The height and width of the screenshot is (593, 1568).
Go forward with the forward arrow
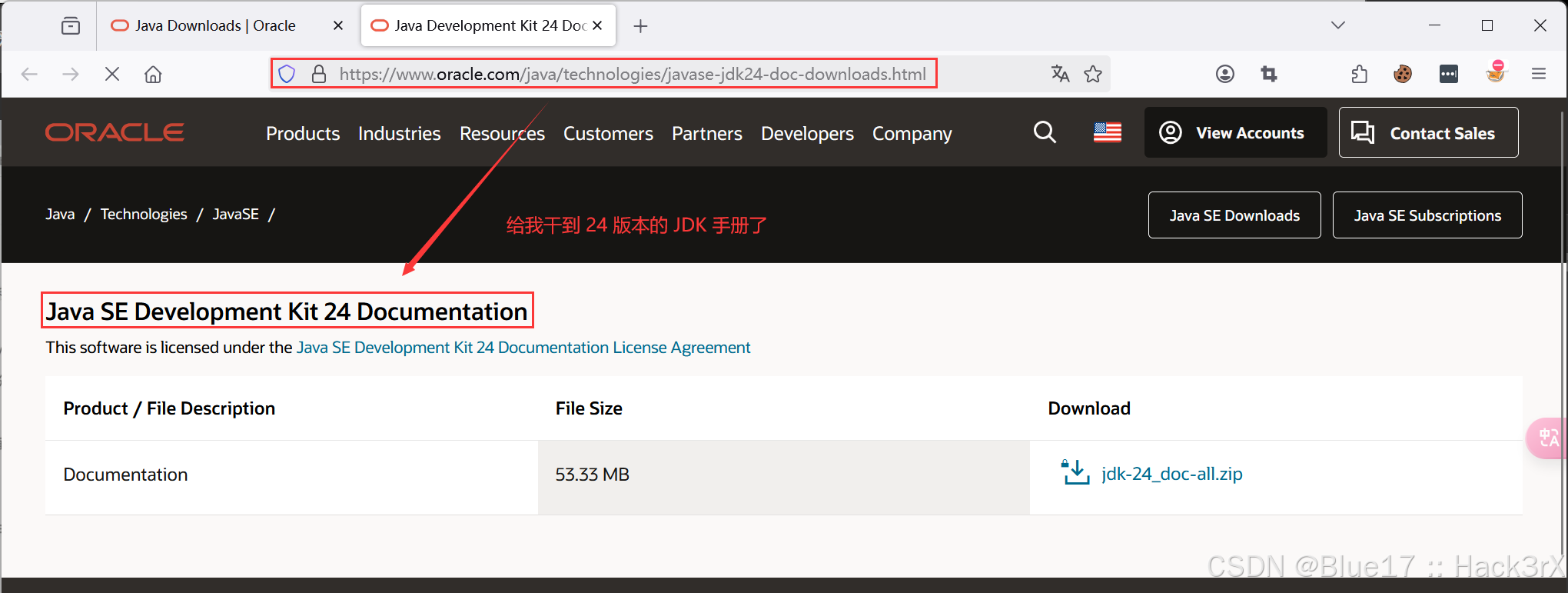[x=71, y=74]
